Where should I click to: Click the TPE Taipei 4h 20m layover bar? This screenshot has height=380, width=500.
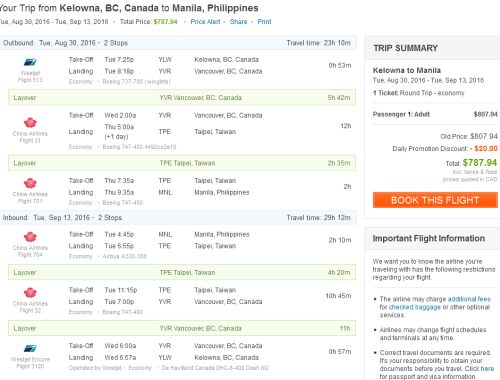[x=182, y=272]
